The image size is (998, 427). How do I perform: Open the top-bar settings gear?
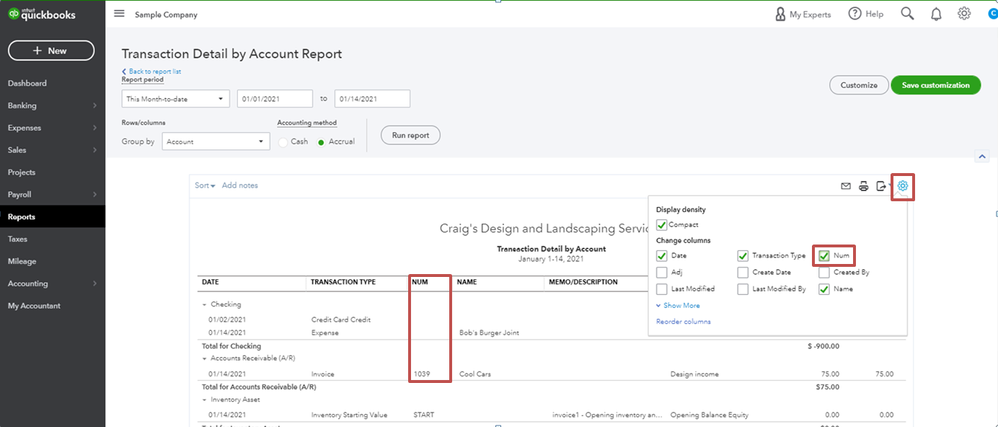click(x=964, y=14)
